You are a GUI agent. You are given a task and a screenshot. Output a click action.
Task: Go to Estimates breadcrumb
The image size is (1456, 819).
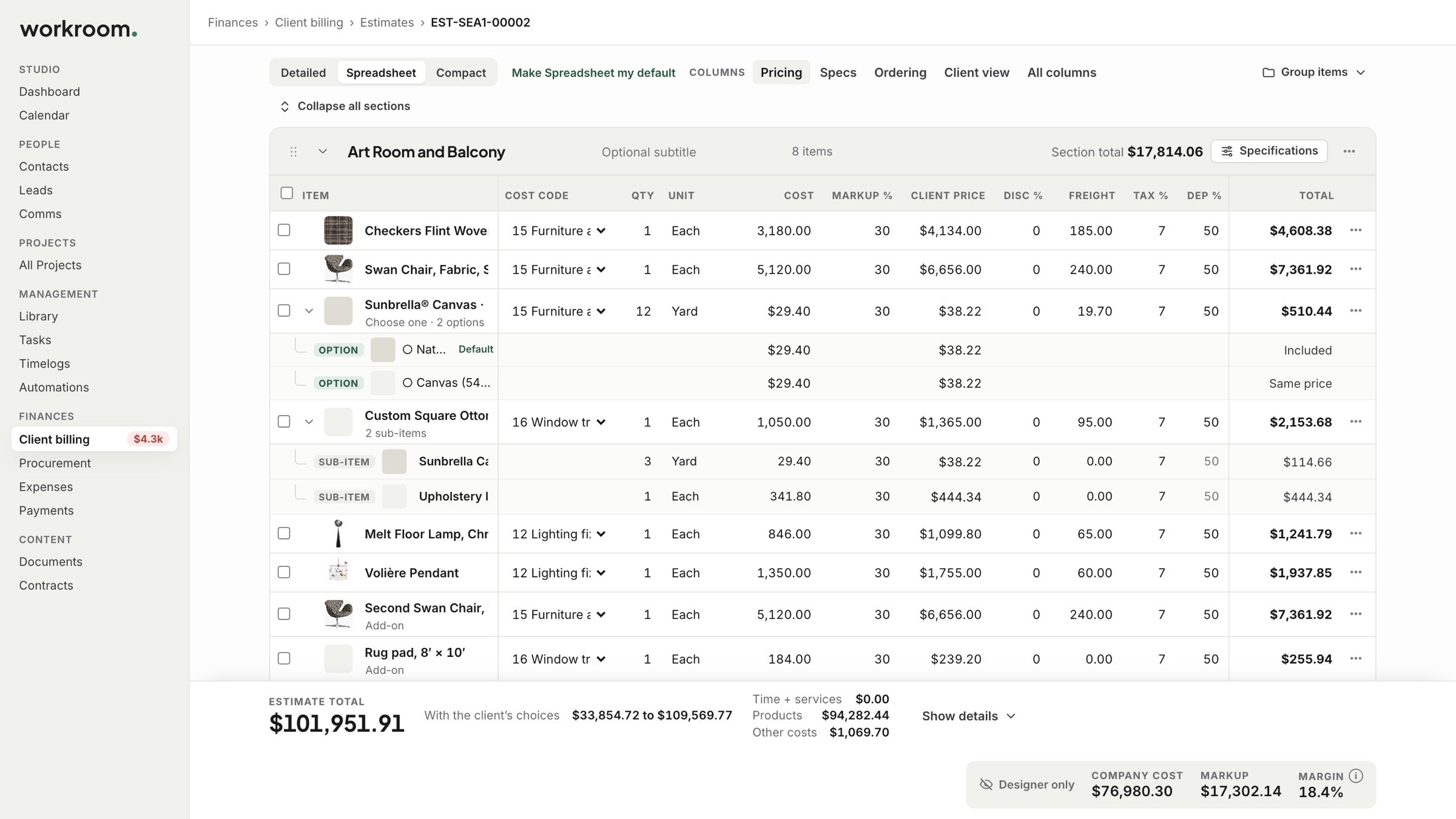click(x=387, y=22)
